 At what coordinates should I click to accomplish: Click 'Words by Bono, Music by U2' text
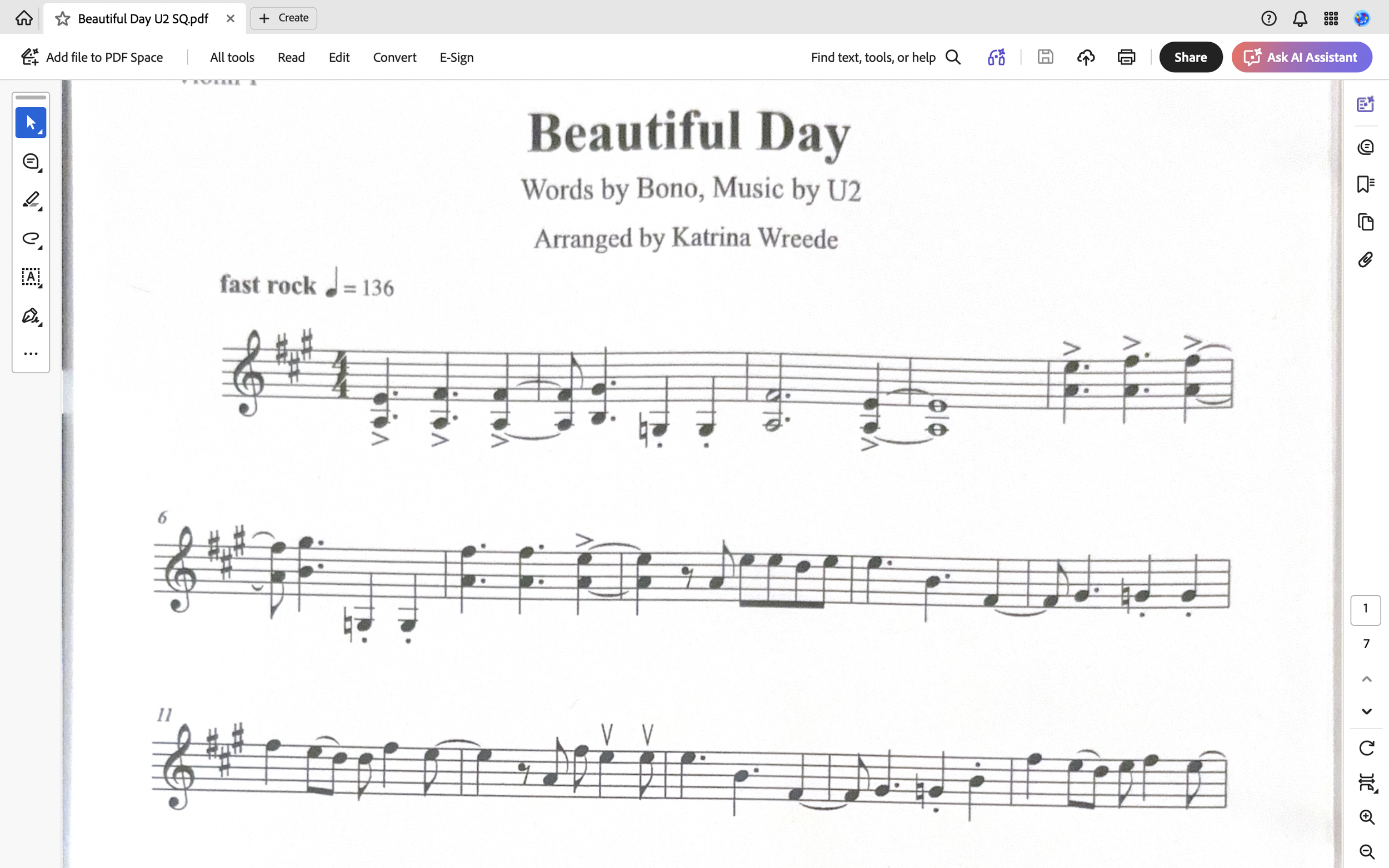691,189
